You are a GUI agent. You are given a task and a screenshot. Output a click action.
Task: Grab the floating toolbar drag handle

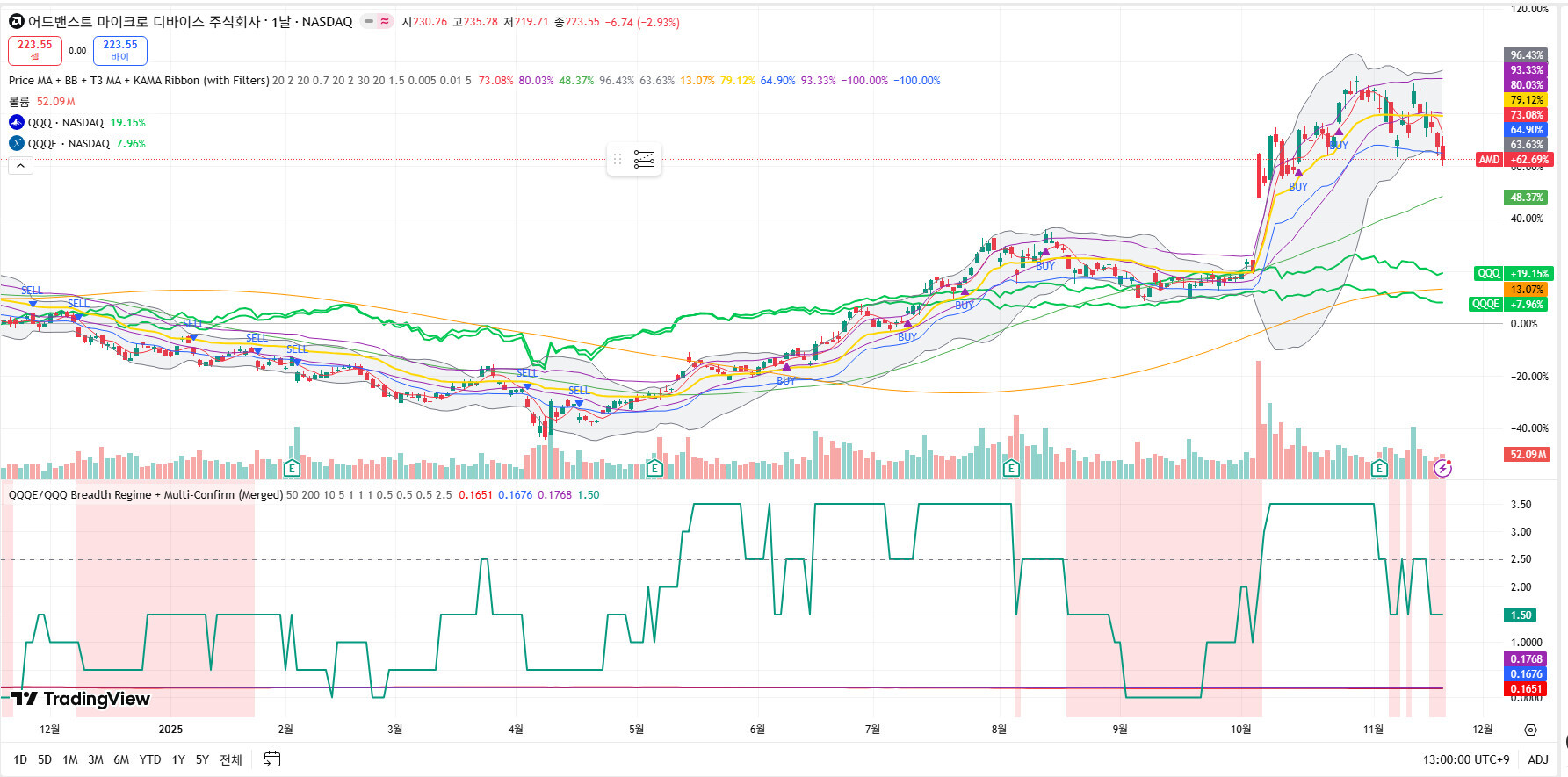pos(618,160)
